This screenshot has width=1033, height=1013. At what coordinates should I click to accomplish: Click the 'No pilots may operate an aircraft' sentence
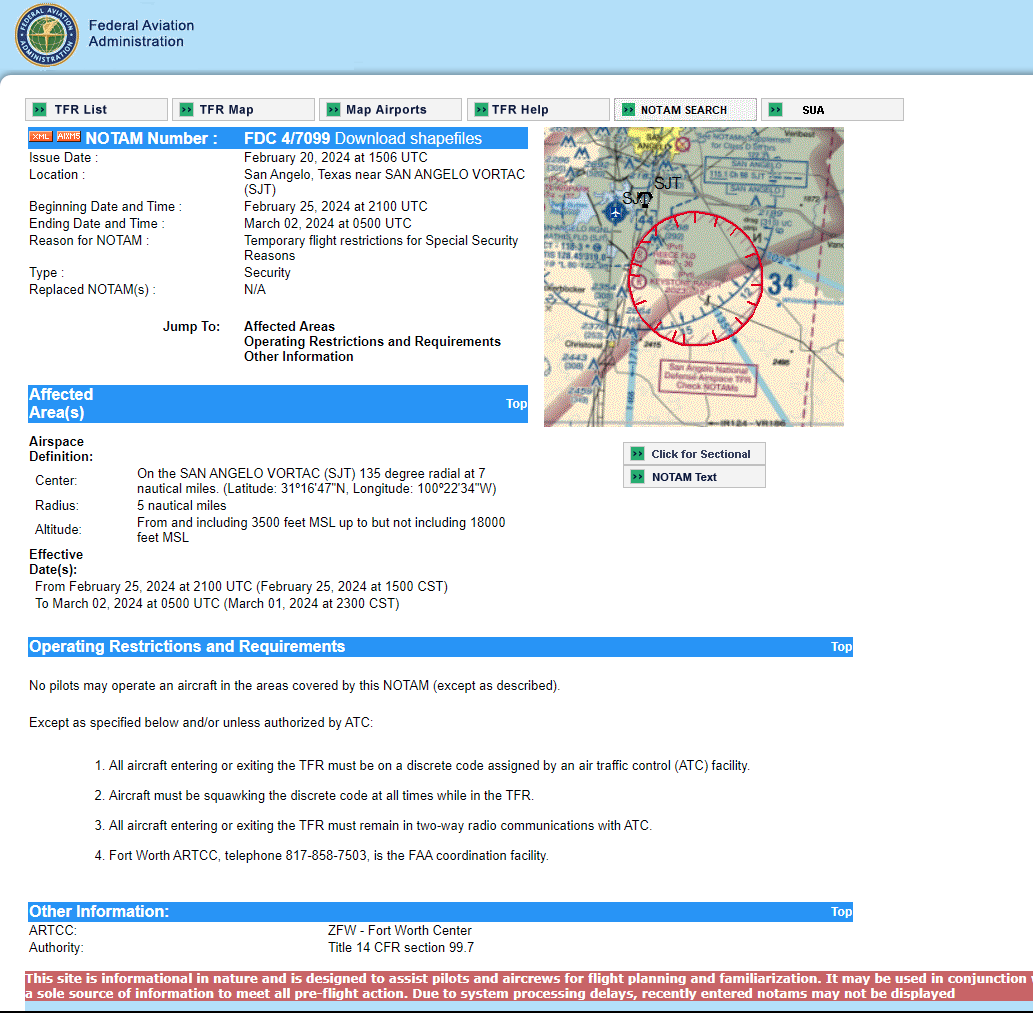(294, 686)
